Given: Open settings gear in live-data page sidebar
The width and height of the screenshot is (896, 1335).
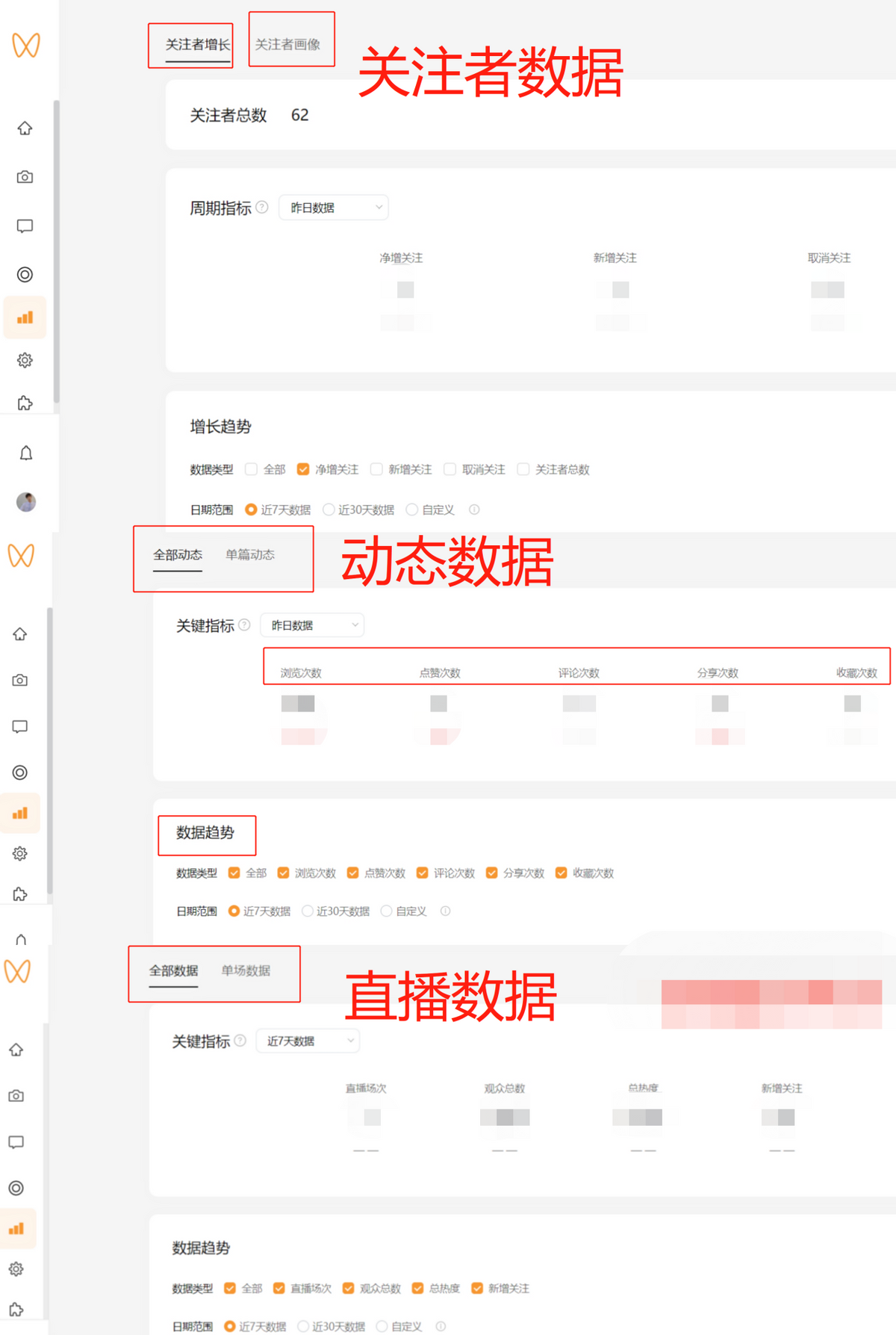Looking at the screenshot, I should coord(16,1269).
